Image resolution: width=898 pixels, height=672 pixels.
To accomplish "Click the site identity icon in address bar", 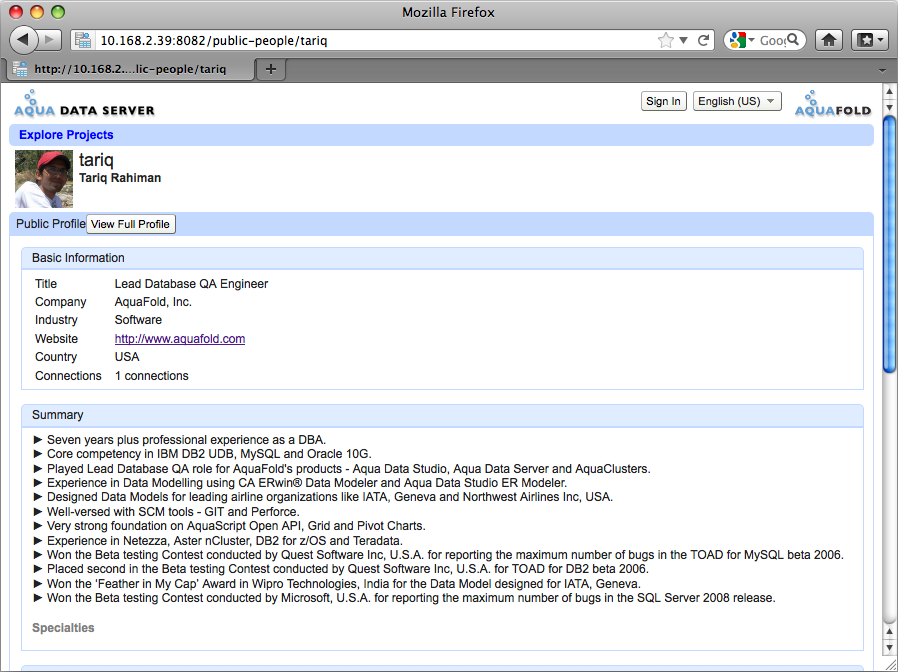I will coord(83,40).
